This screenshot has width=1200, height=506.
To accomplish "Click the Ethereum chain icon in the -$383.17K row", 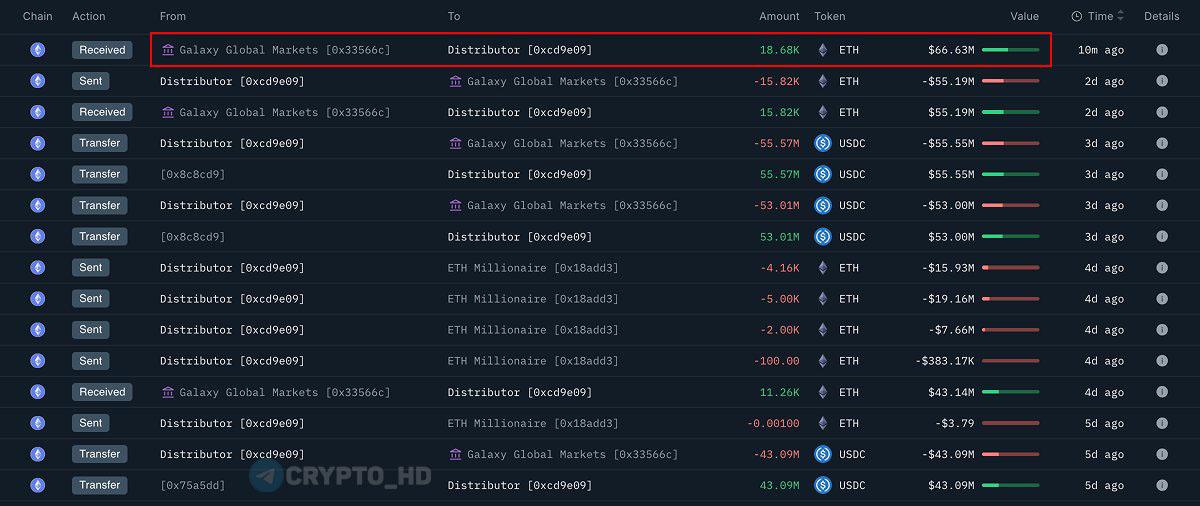I will click(38, 361).
